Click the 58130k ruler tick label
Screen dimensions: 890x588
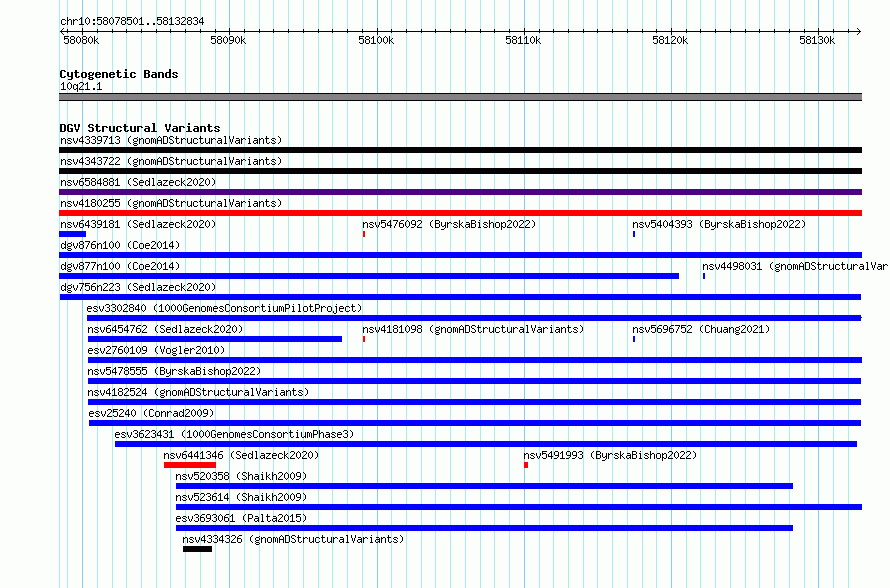[817, 40]
